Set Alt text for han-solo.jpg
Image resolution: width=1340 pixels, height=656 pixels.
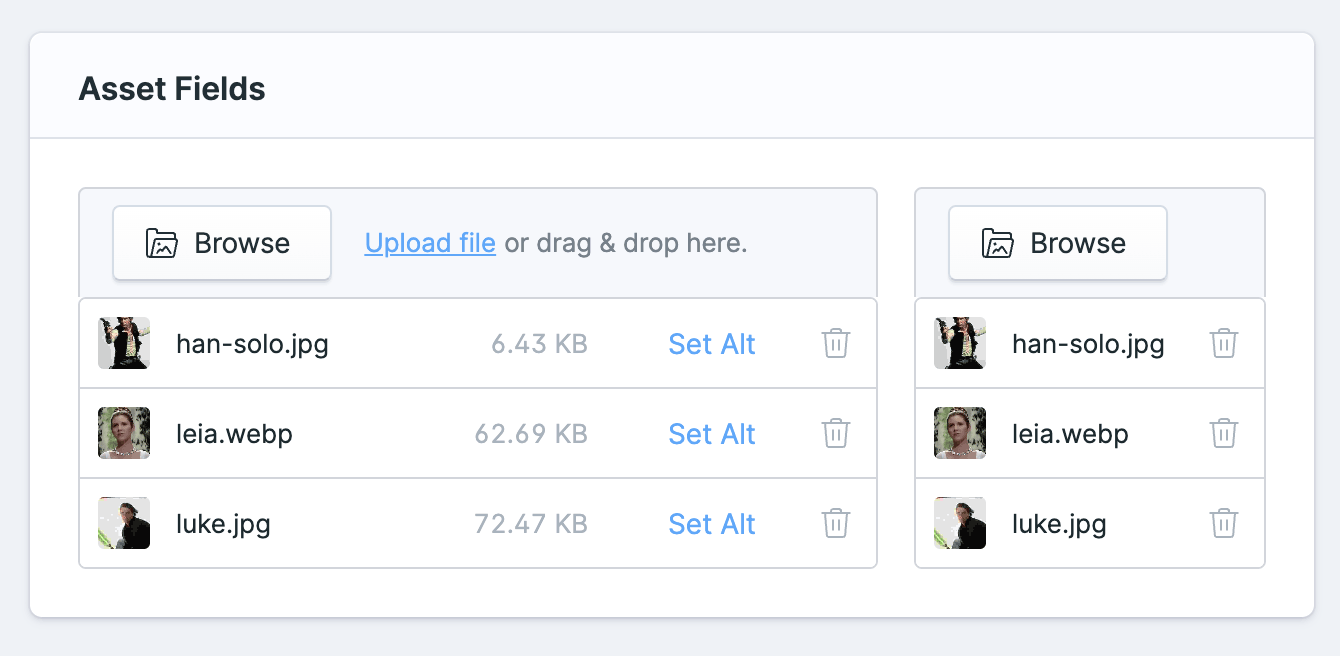click(712, 344)
